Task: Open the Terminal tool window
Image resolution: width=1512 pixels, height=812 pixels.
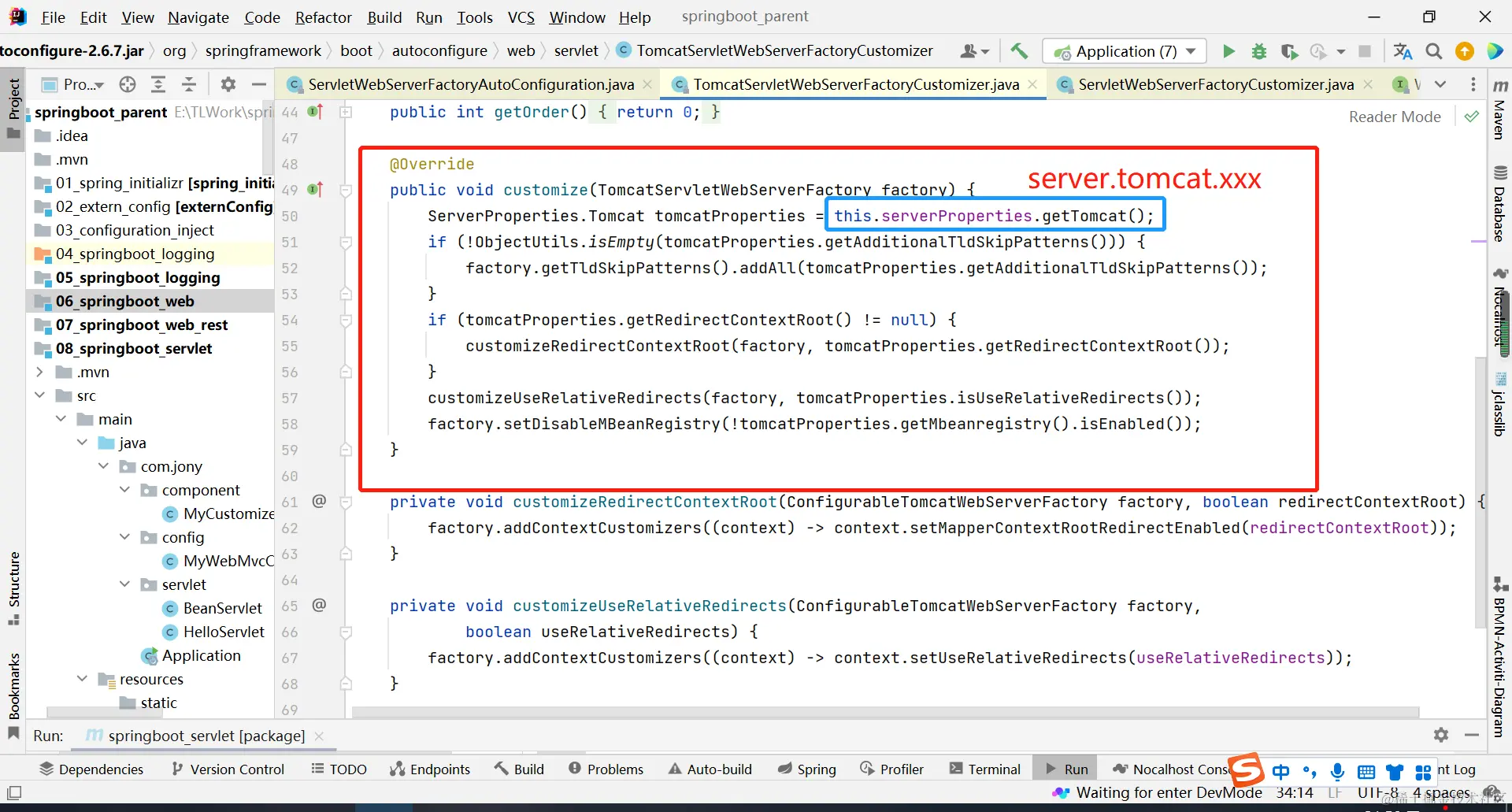Action: click(984, 769)
